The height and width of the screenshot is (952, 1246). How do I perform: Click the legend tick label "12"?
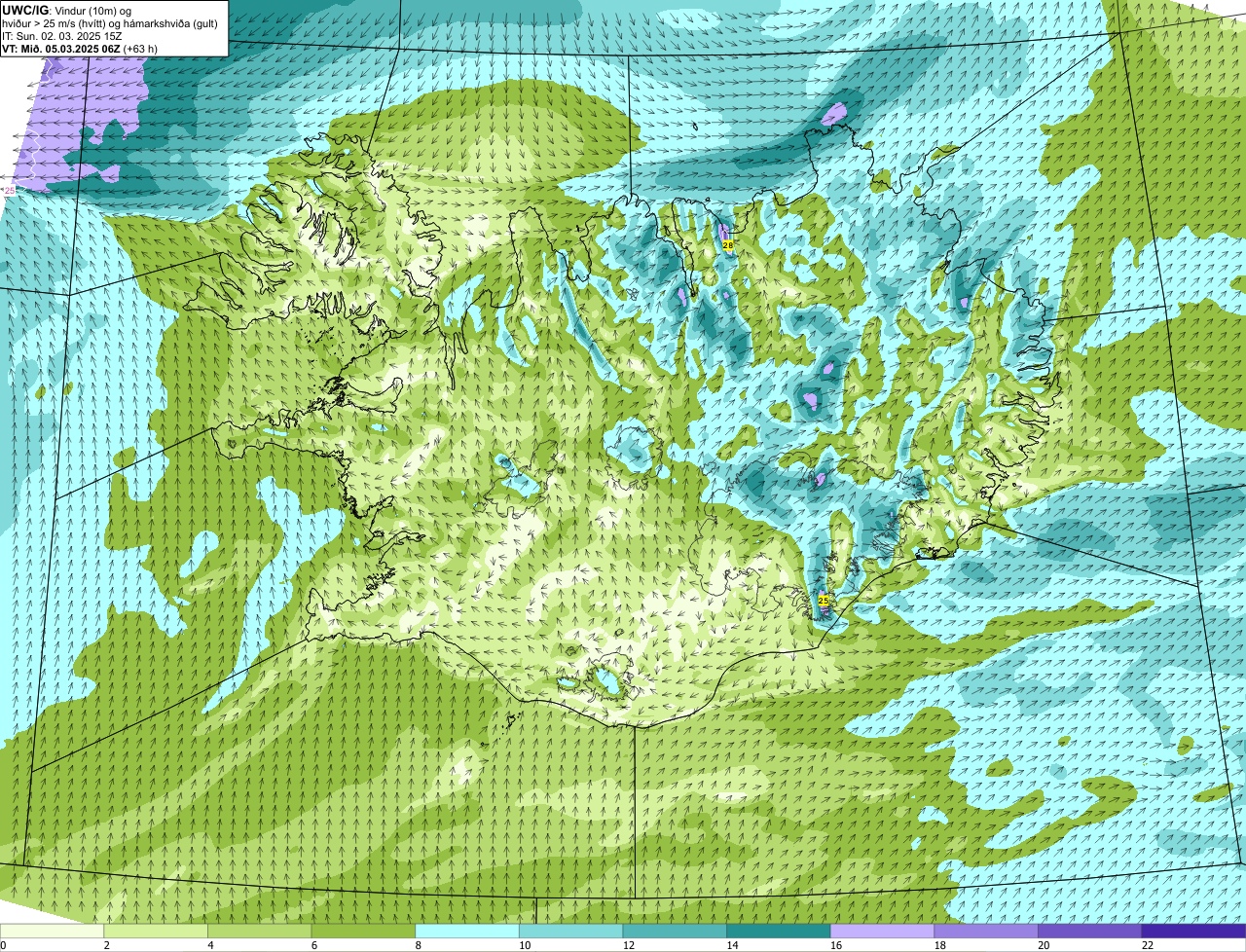pyautogui.click(x=628, y=945)
